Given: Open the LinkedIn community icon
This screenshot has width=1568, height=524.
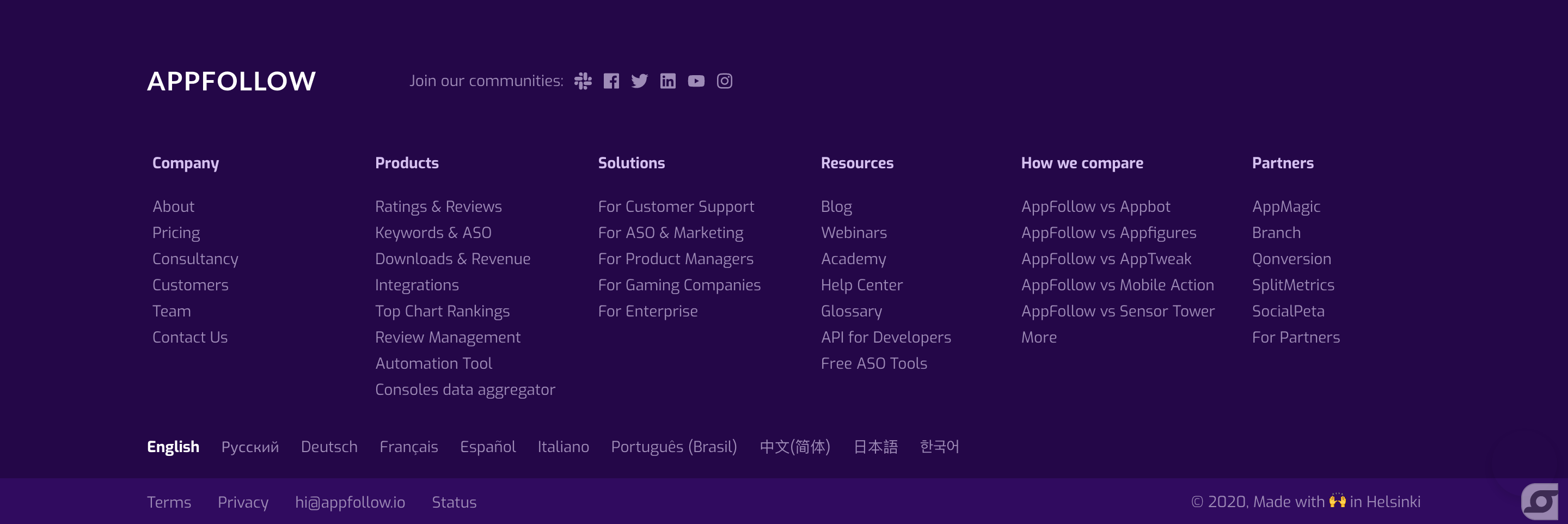Looking at the screenshot, I should 667,81.
